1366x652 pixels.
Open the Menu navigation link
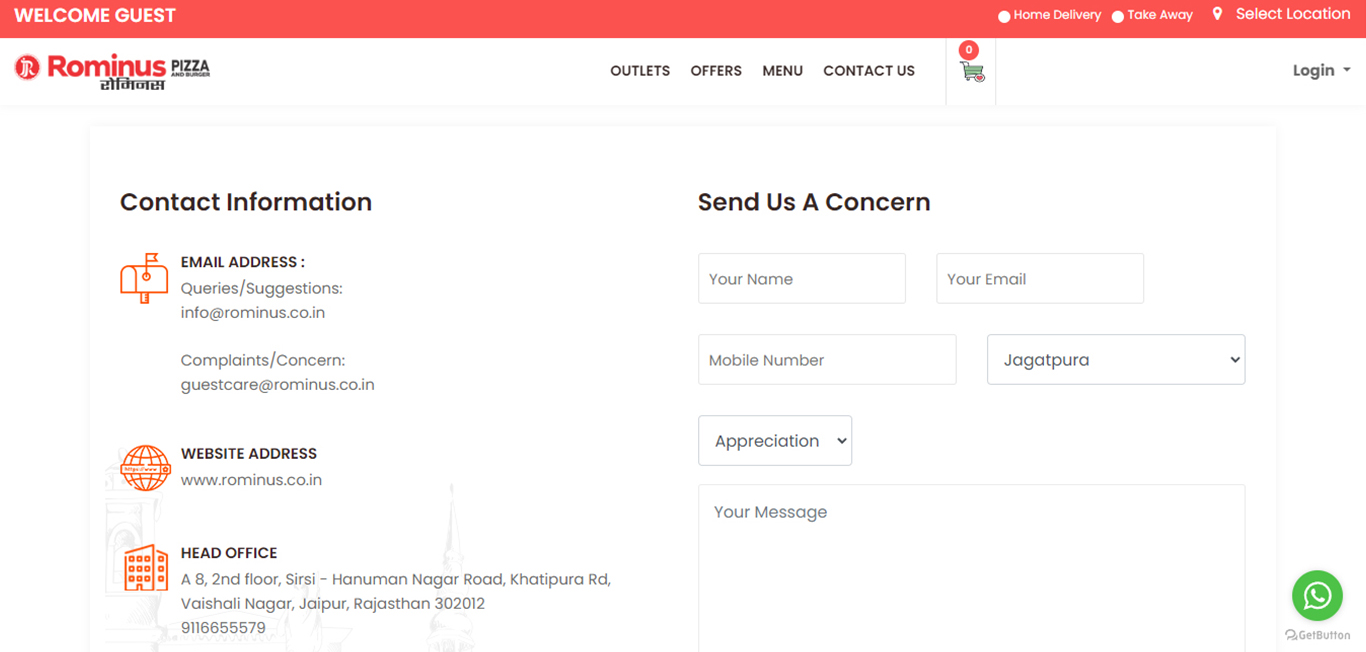click(x=782, y=71)
